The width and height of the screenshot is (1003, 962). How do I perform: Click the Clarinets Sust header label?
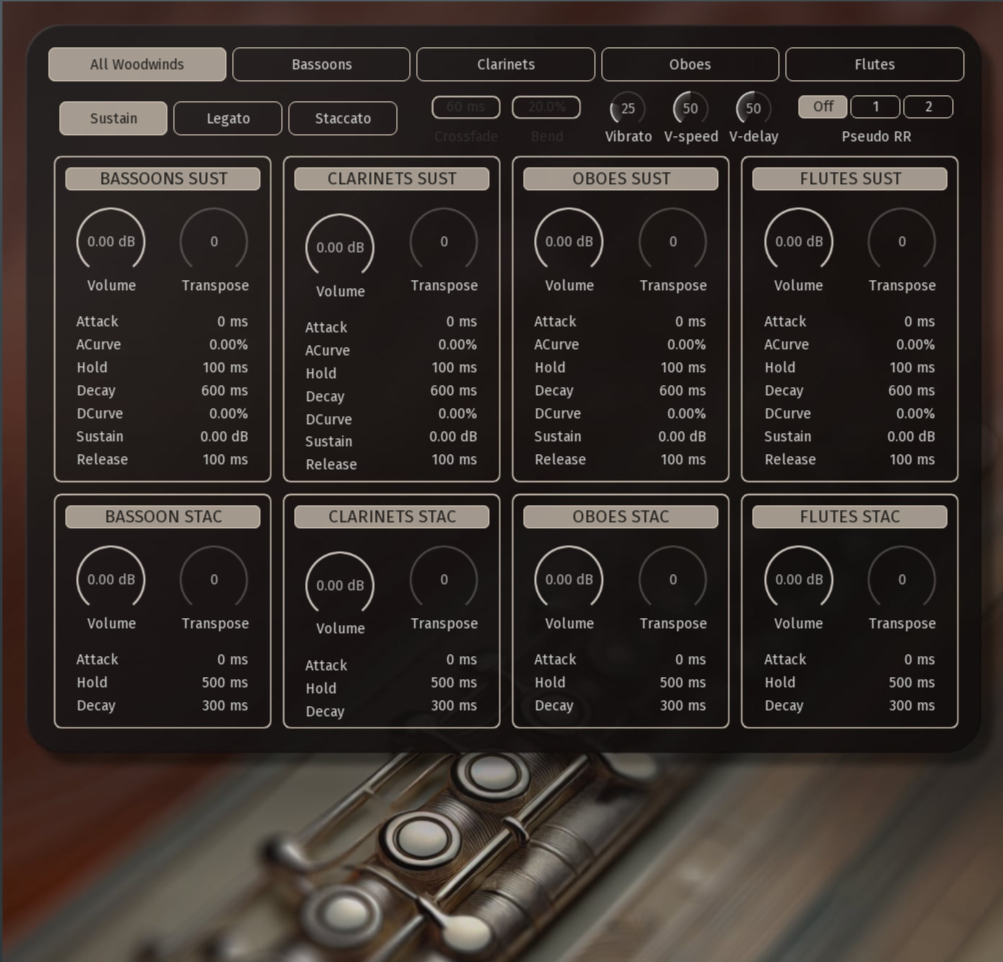tap(392, 179)
